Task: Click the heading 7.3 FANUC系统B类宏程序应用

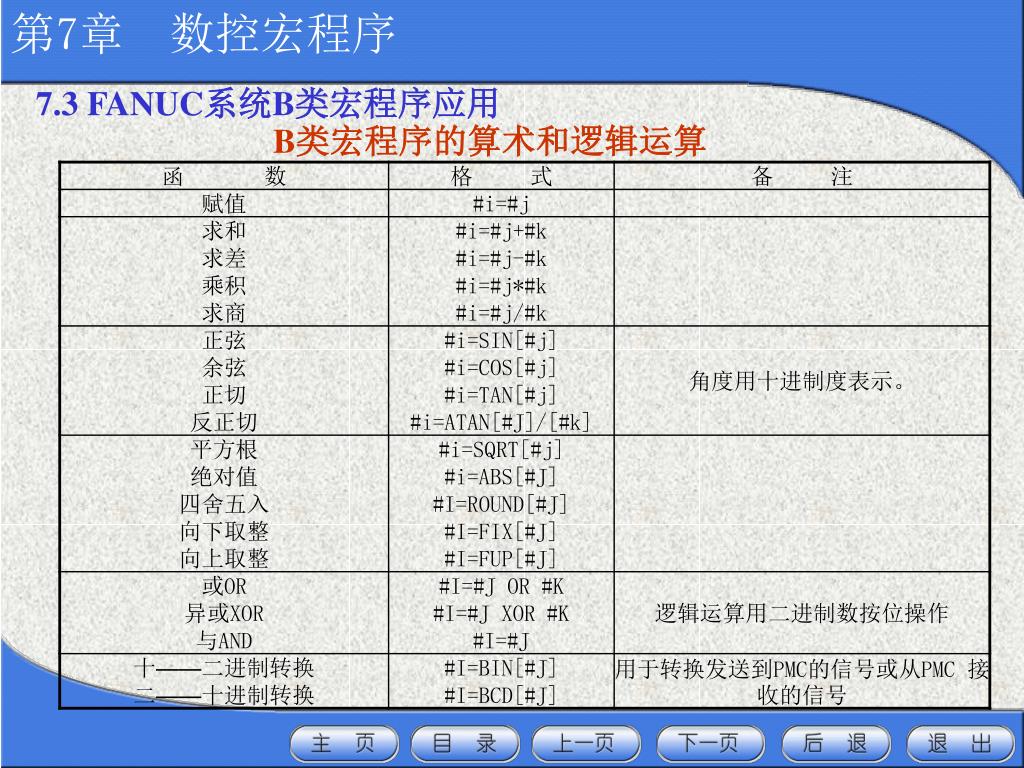Action: pos(267,104)
